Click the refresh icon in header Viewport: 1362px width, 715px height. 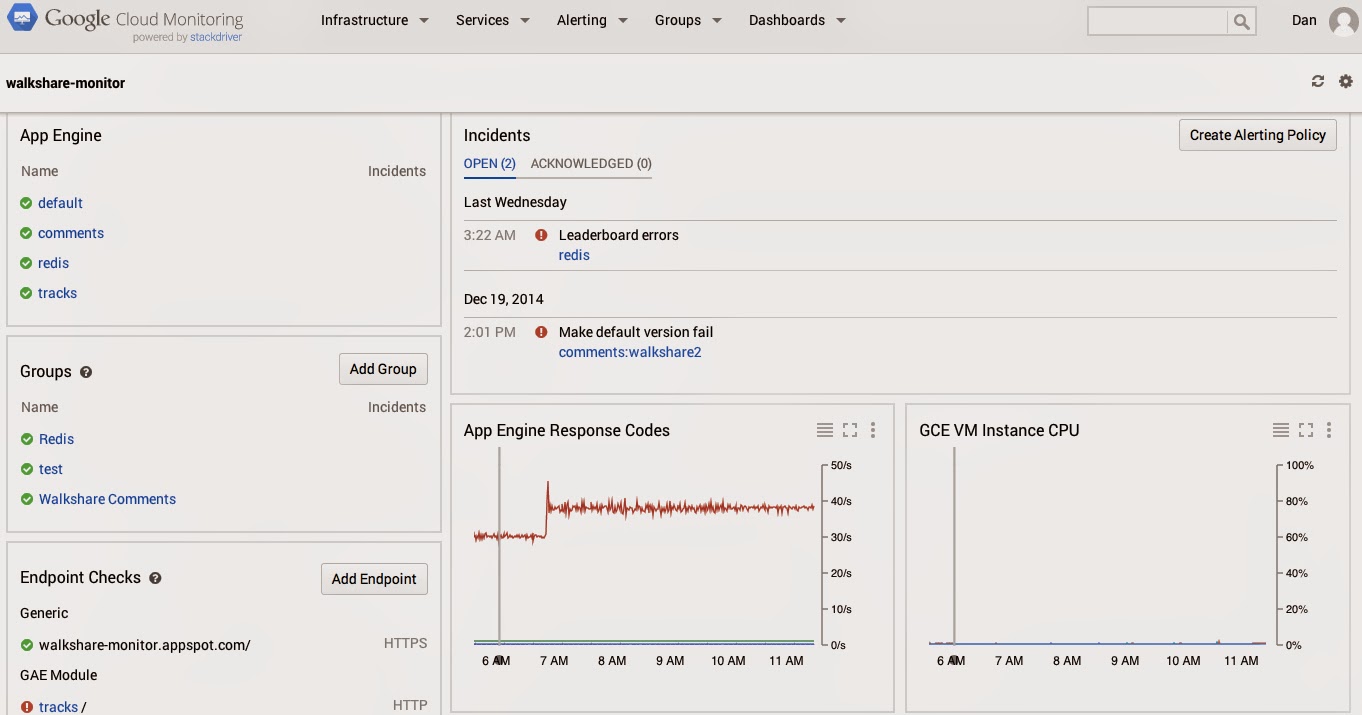[x=1318, y=82]
